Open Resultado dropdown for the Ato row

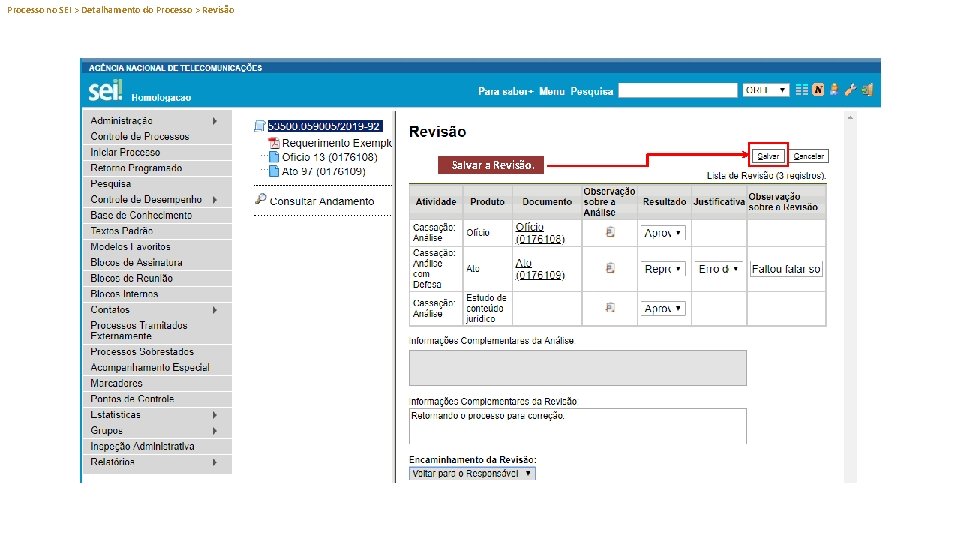(x=662, y=269)
